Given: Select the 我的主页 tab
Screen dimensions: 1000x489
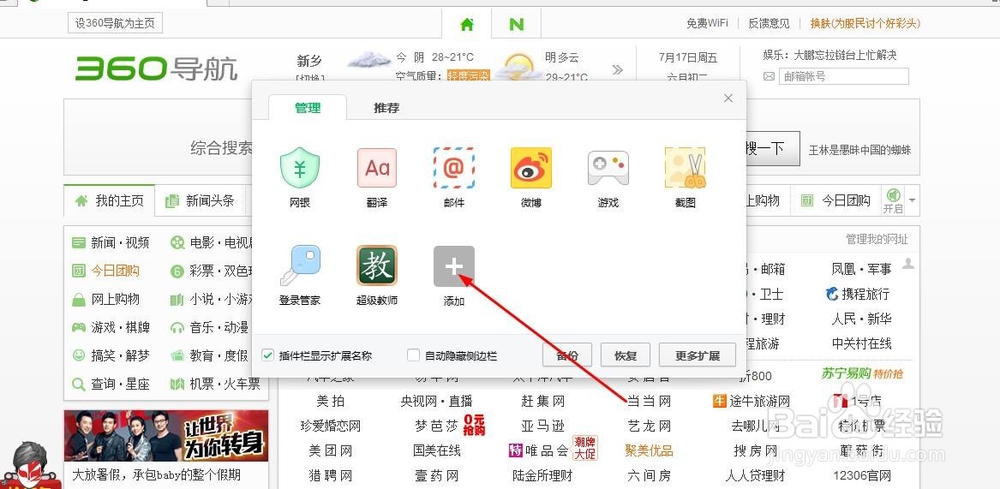Looking at the screenshot, I should coord(109,201).
